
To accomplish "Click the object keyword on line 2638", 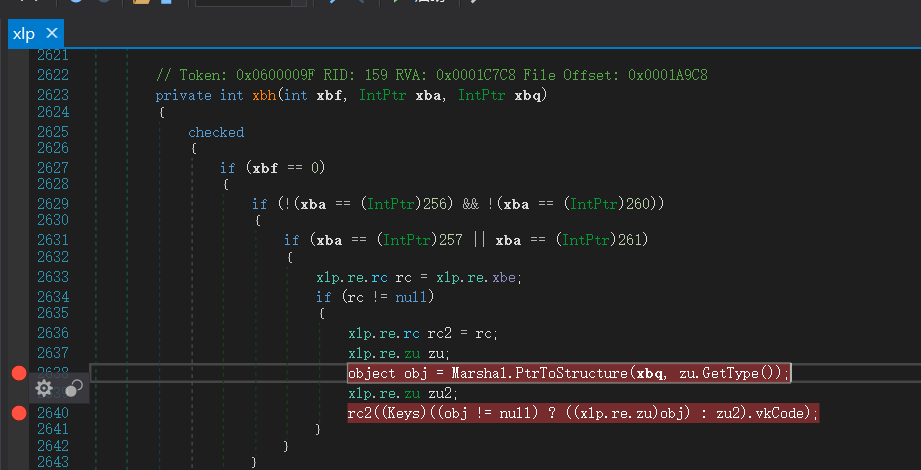I will (x=372, y=373).
